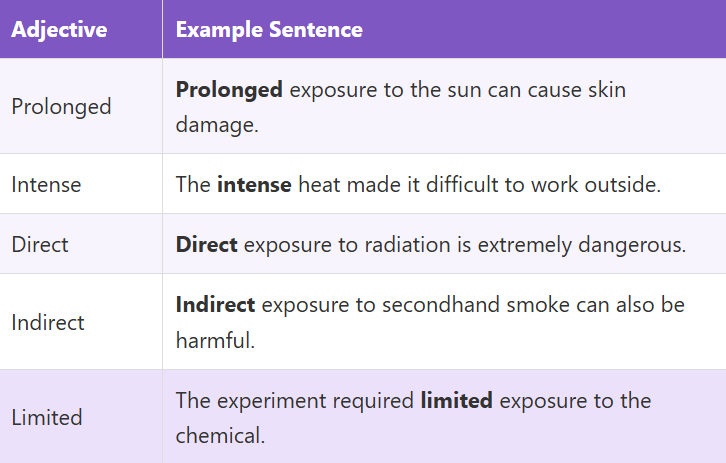Click the Adjective column header

point(59,29)
